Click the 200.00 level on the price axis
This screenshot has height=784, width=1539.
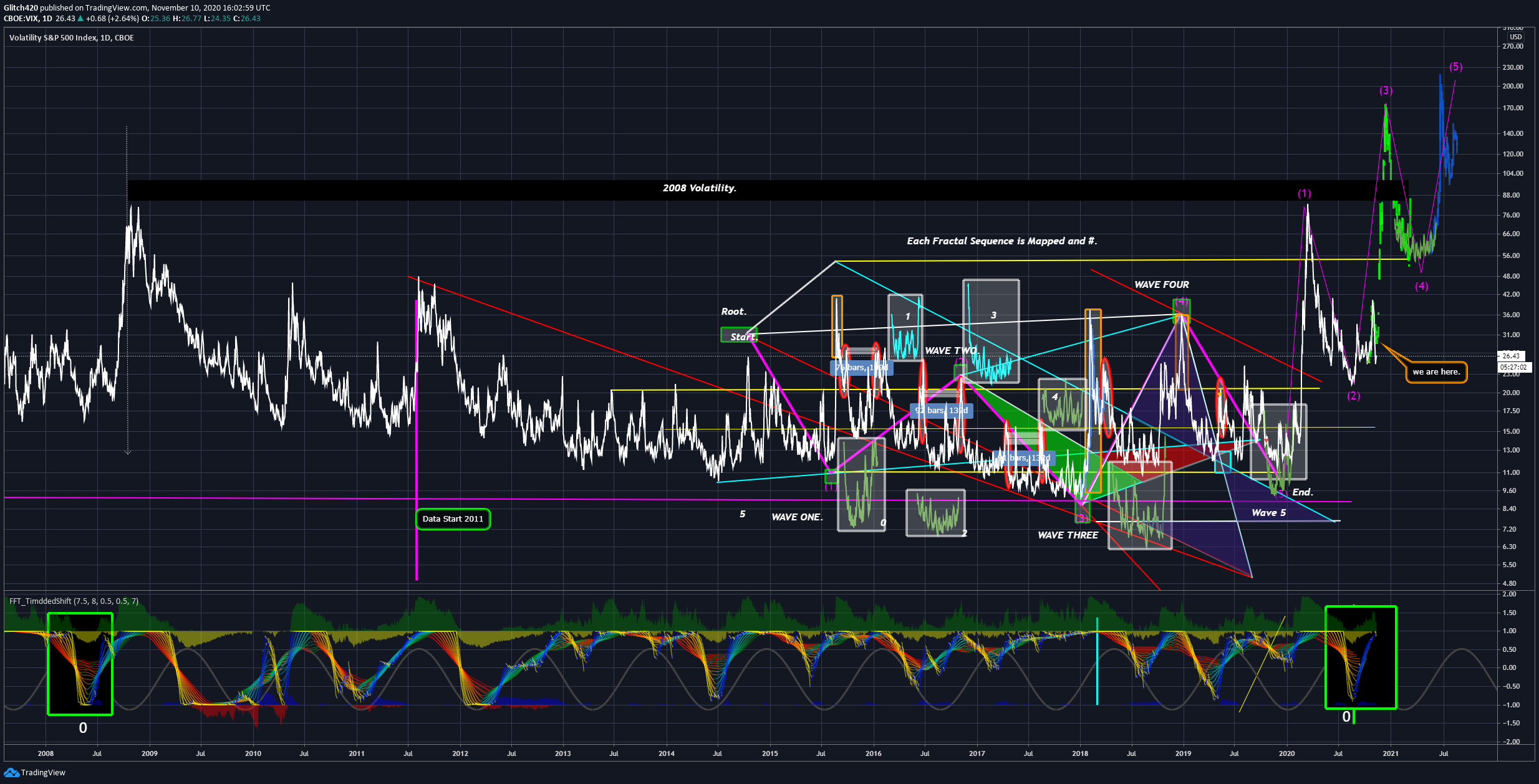(x=1513, y=87)
